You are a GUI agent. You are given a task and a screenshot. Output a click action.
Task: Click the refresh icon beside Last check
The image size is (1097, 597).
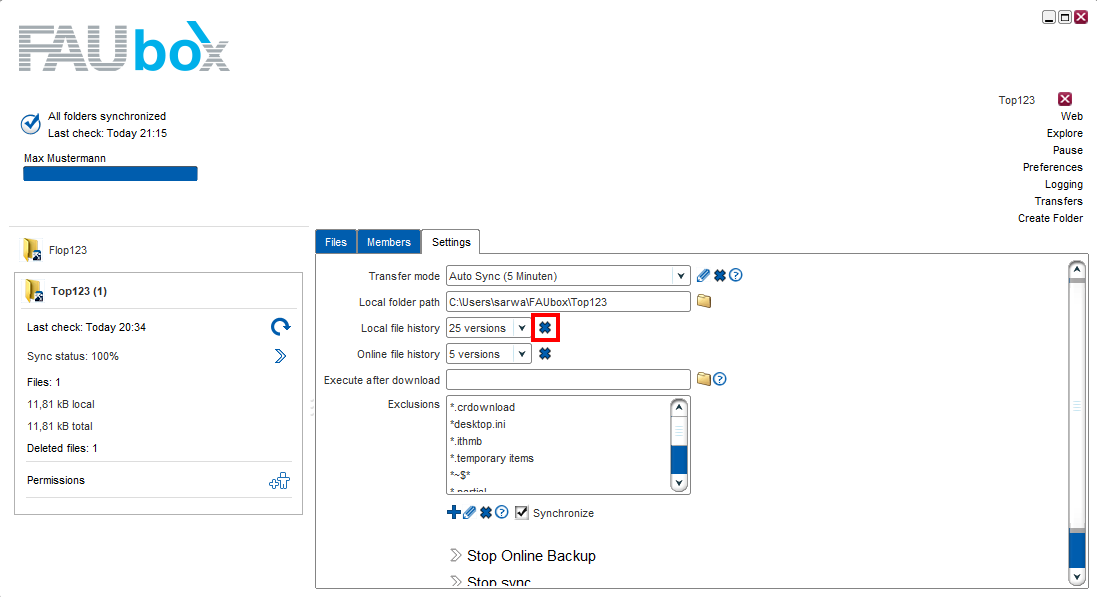coord(281,327)
